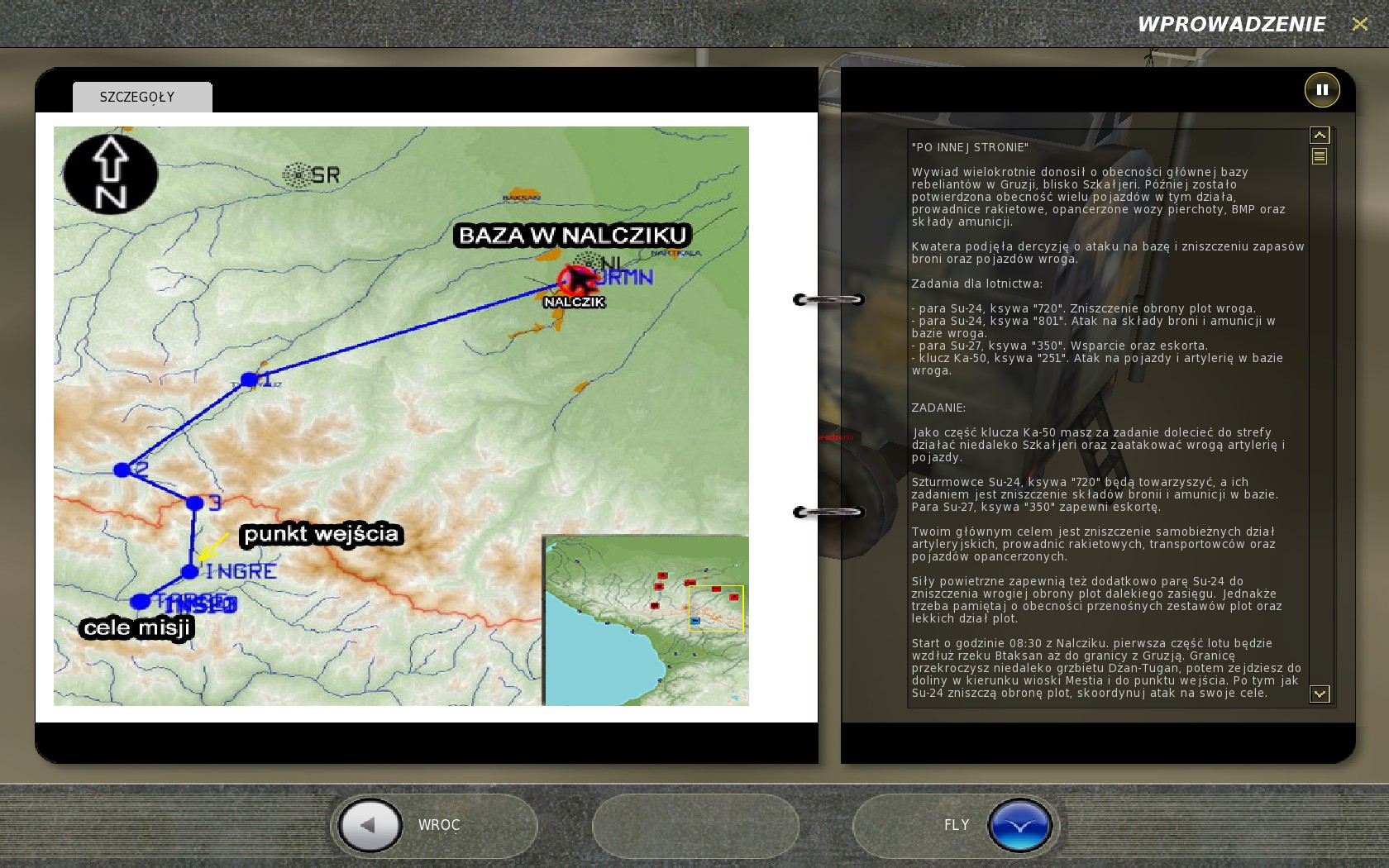Click waypoint 3 marker on route
This screenshot has width=1389, height=868.
pyautogui.click(x=195, y=503)
